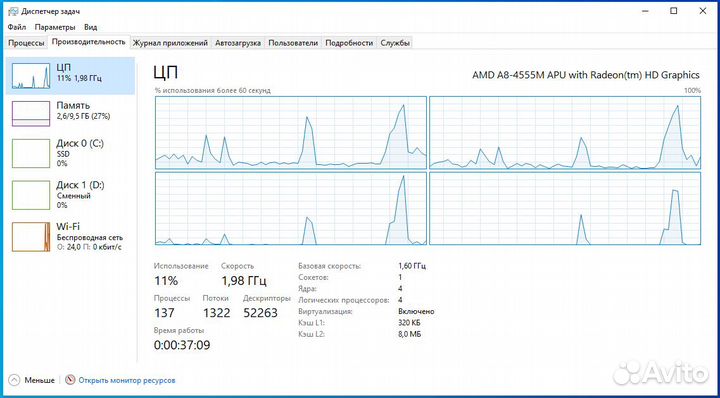Click the Включено virtualization value
This screenshot has width=720, height=398.
point(416,312)
